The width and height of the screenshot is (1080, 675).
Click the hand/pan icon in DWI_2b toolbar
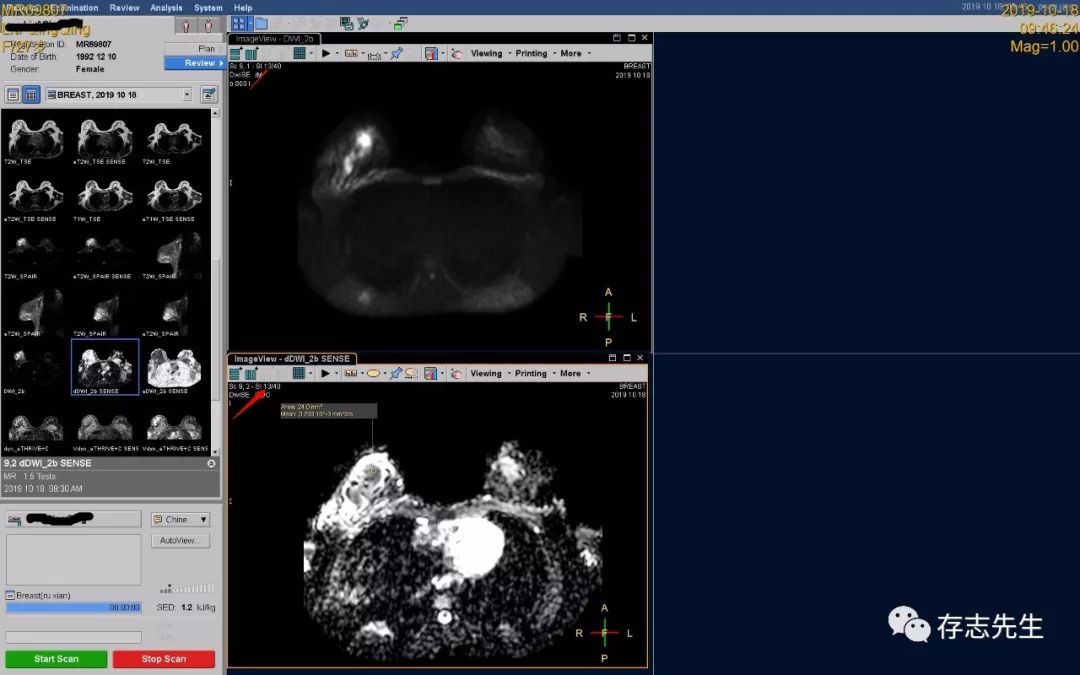456,53
